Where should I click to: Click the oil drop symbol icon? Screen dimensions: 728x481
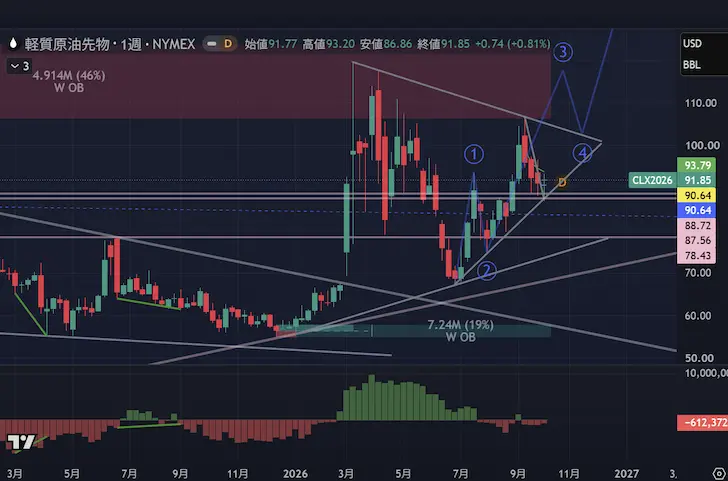13,44
